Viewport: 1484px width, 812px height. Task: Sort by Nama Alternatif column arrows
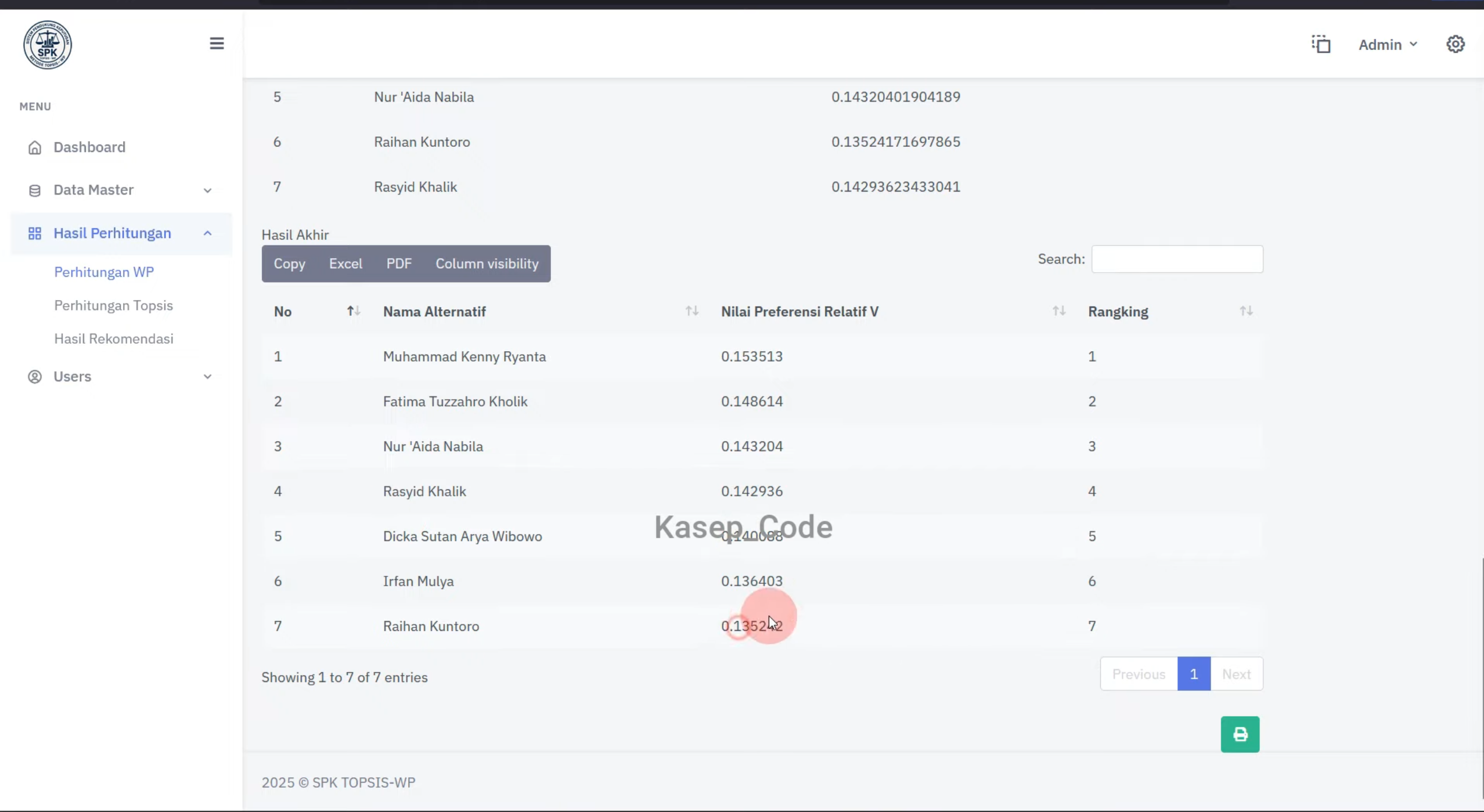click(x=691, y=311)
